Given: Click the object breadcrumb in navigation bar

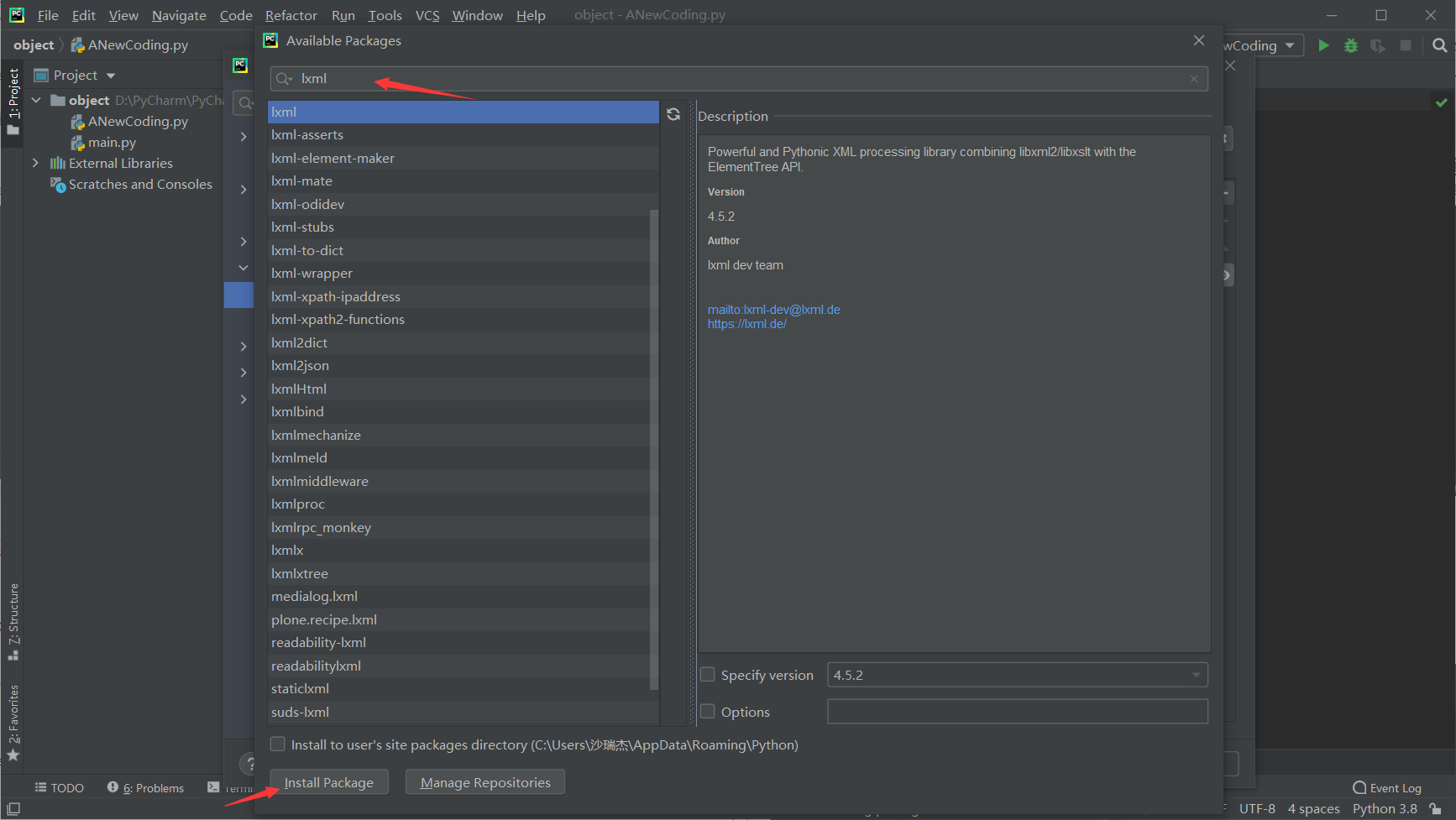Looking at the screenshot, I should [34, 45].
